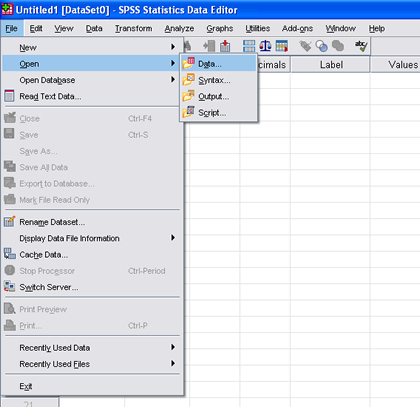Click the greyed Print Preview entry
The width and height of the screenshot is (420, 407).
92,309
